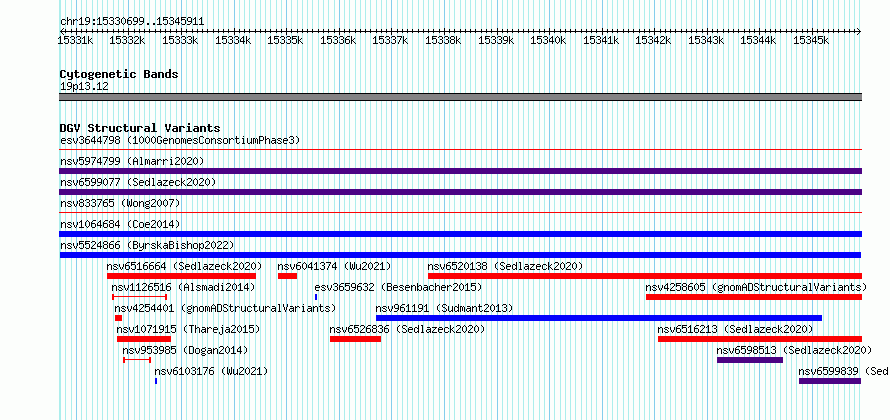This screenshot has width=890, height=420.
Task: Click the nsv6516664 Sedlazeck2020 red bar
Action: point(182,276)
